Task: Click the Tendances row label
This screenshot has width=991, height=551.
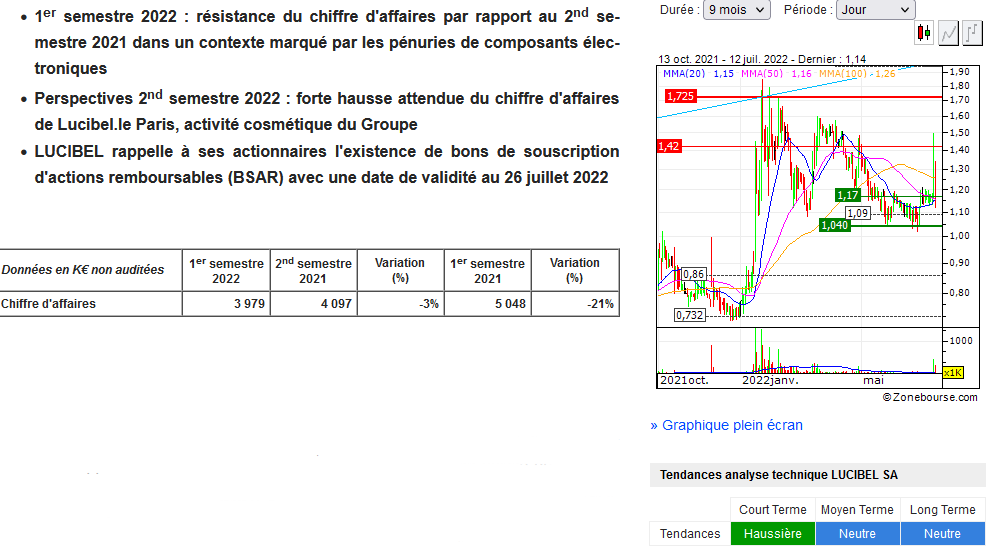Action: tap(690, 534)
